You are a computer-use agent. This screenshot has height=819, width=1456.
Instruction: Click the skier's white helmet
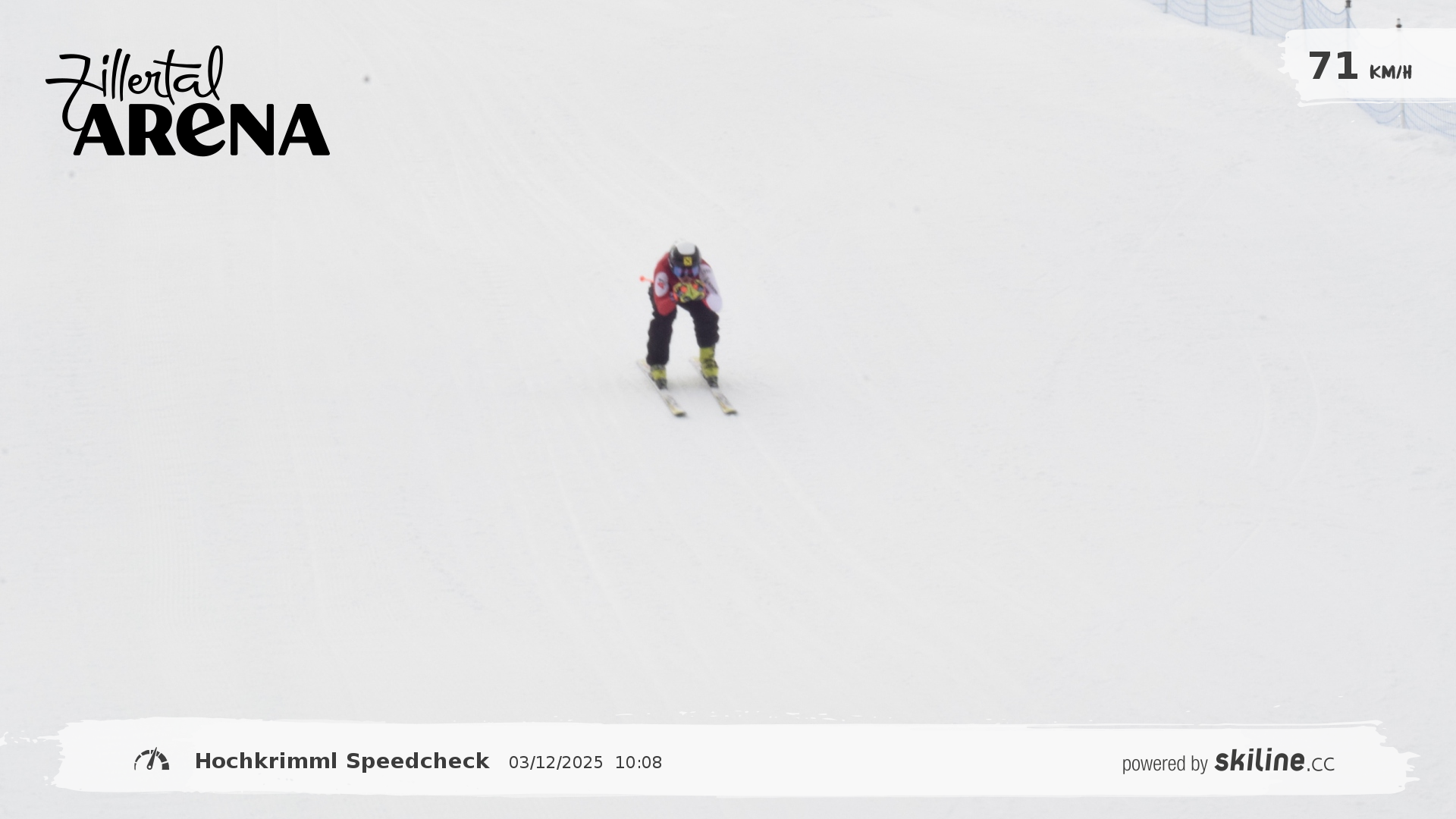684,253
